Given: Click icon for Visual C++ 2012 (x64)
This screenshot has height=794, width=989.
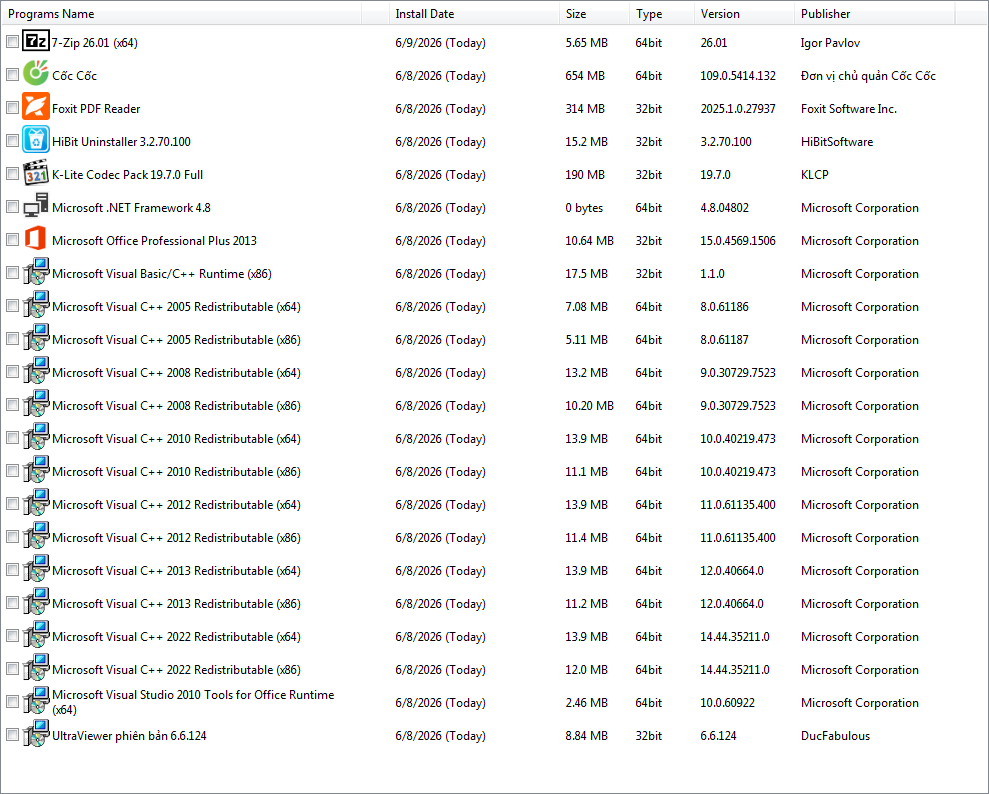Looking at the screenshot, I should (36, 503).
